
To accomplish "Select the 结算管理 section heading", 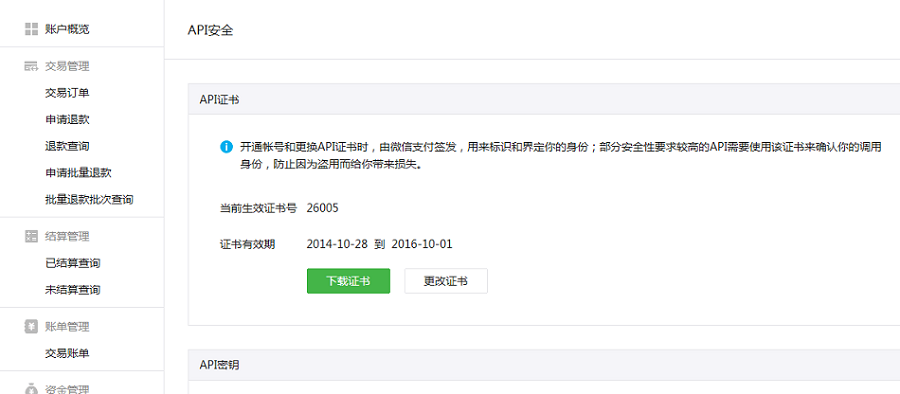I will [67, 236].
